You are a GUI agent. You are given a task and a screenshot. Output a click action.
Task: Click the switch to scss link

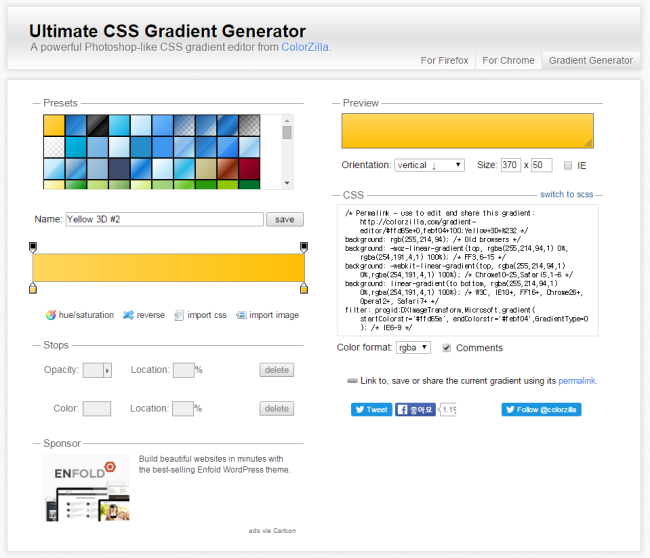566,194
